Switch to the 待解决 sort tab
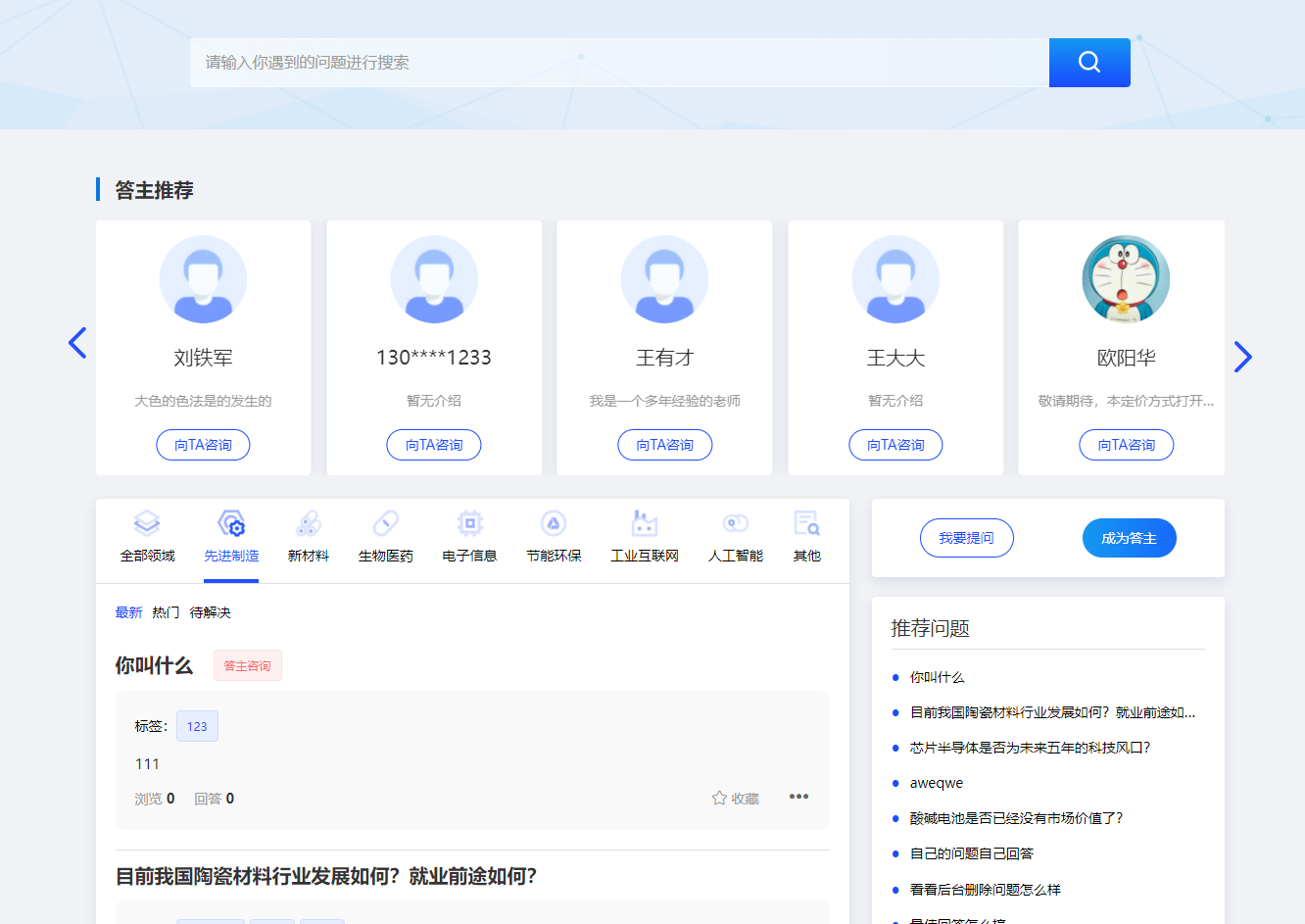This screenshot has width=1305, height=924. [x=210, y=612]
